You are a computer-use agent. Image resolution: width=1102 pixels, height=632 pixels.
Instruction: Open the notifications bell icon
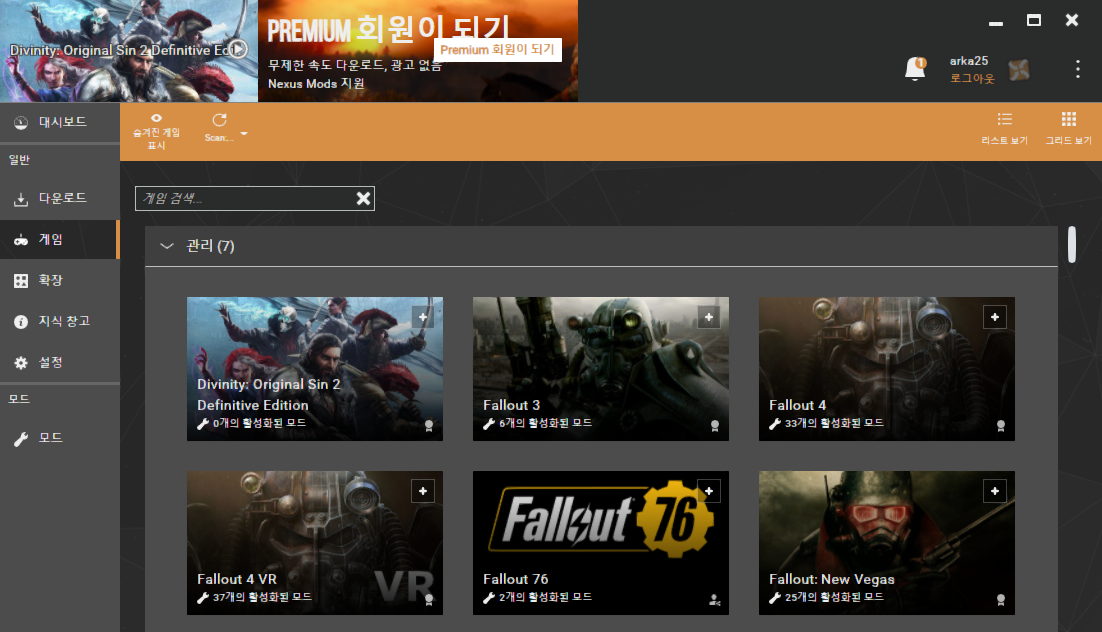[915, 69]
